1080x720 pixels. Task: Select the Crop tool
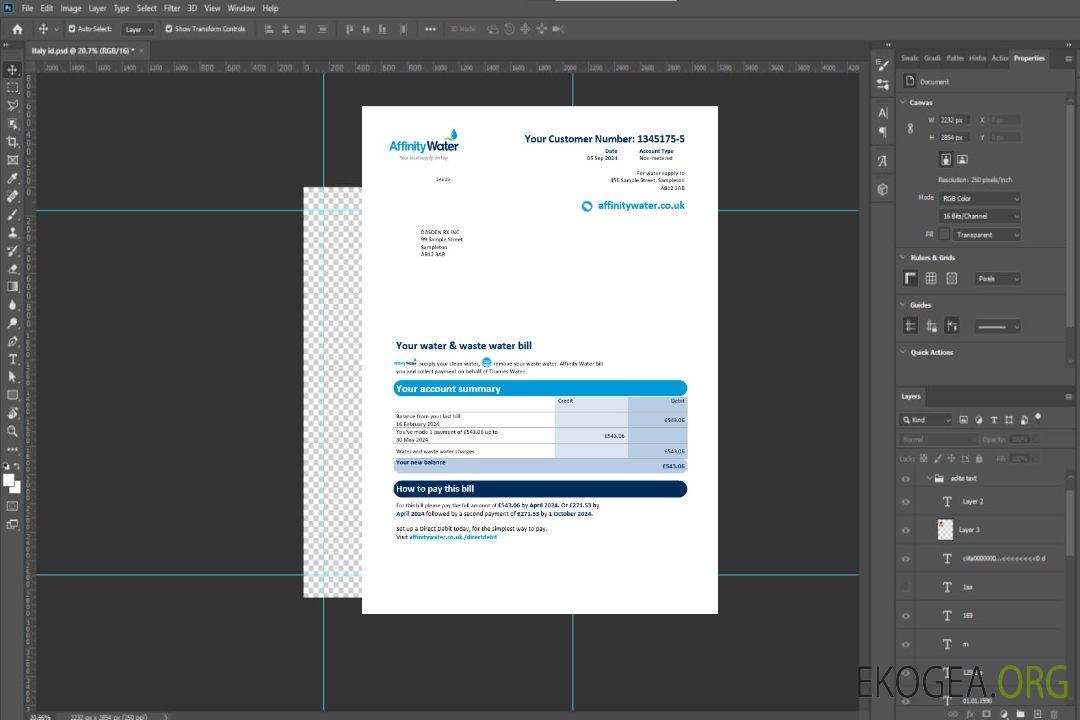[x=12, y=142]
